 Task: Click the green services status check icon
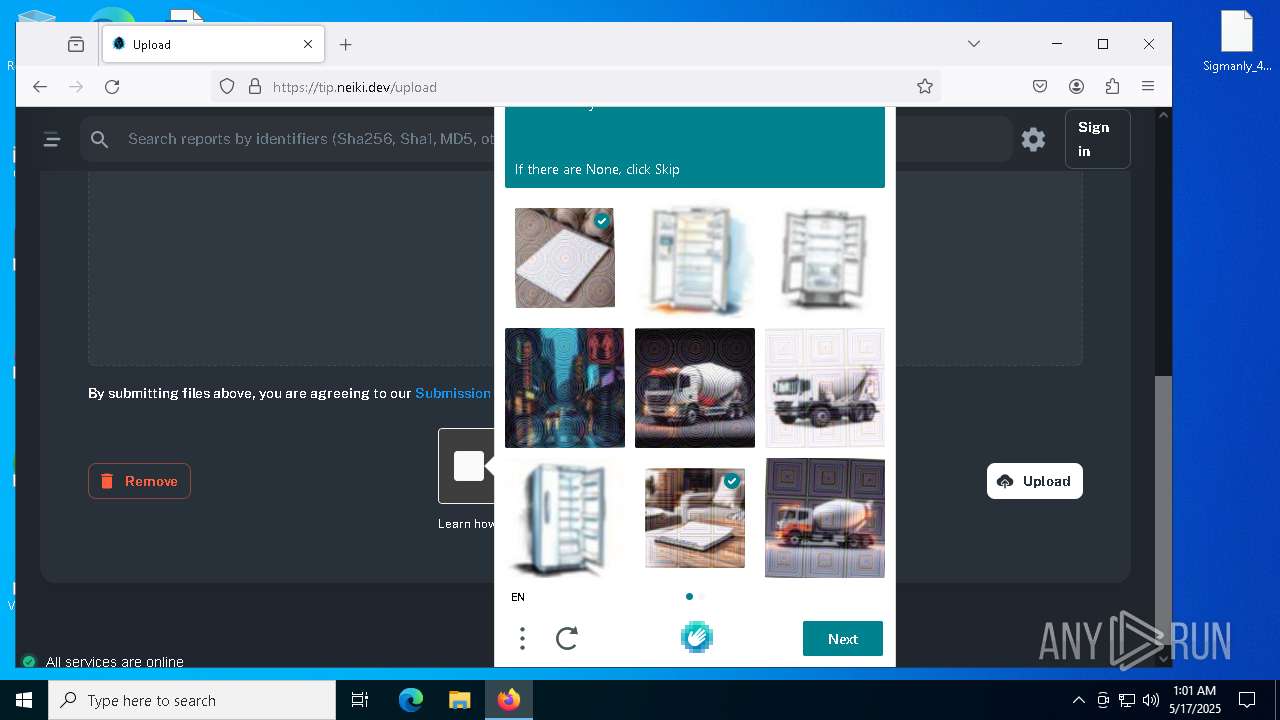click(29, 661)
